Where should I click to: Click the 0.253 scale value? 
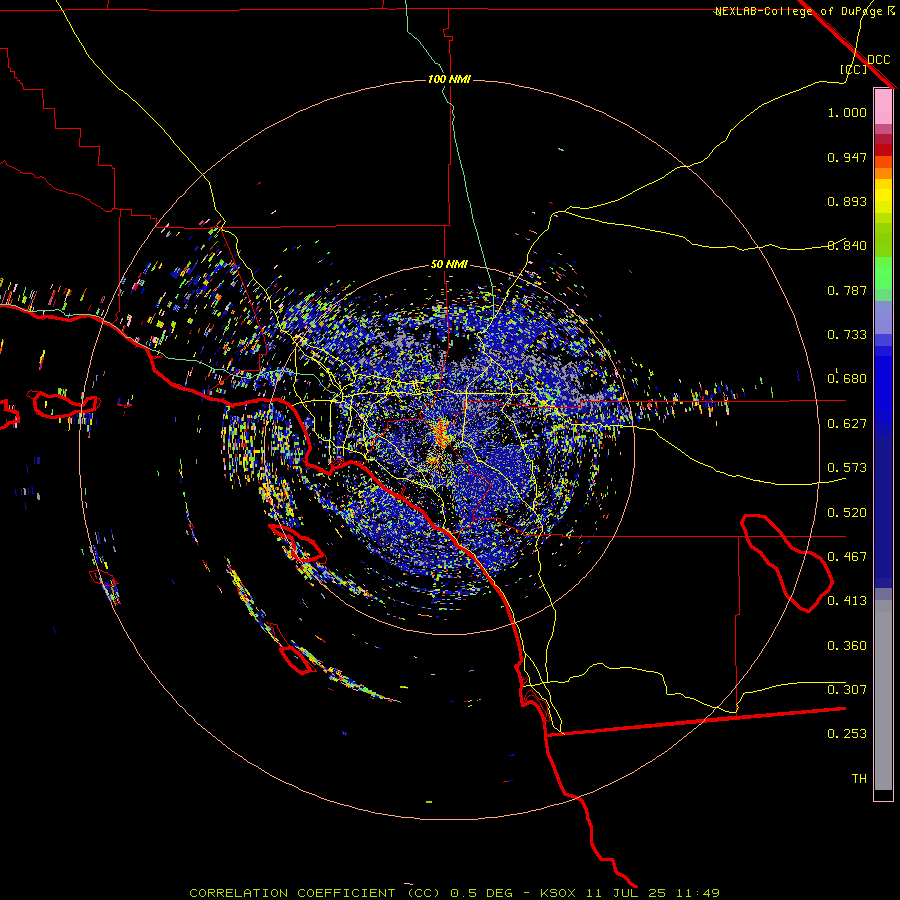[847, 734]
